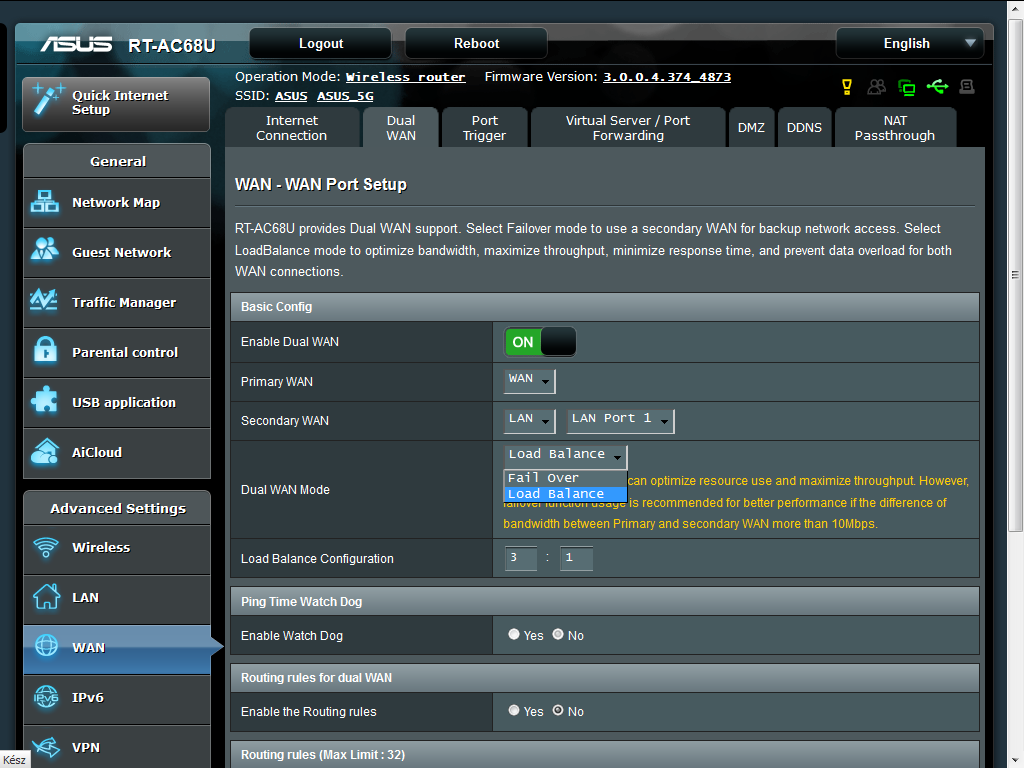Select No for Enable Watch Dog
The image size is (1024, 768).
pos(558,634)
